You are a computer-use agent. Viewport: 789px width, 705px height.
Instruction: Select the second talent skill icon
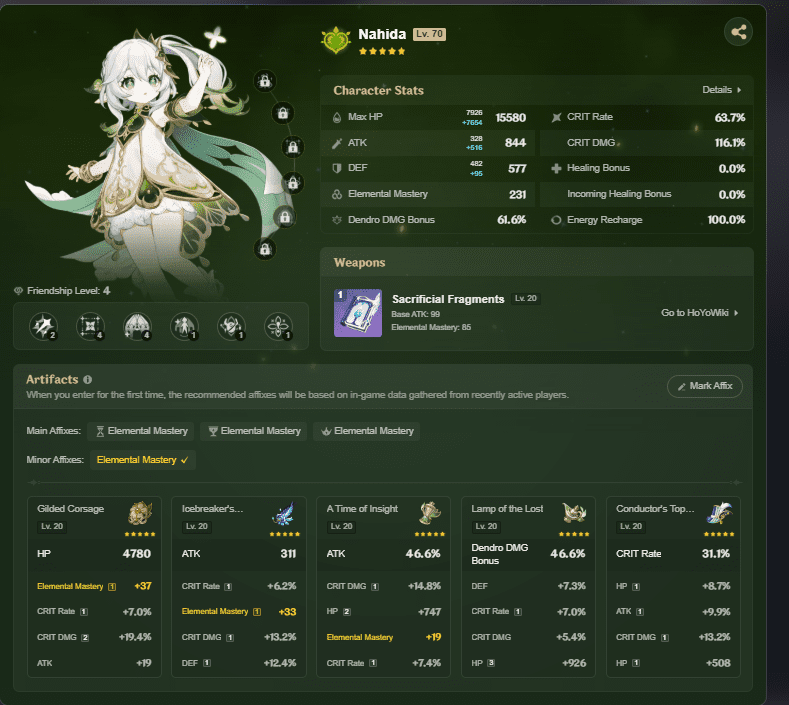90,325
